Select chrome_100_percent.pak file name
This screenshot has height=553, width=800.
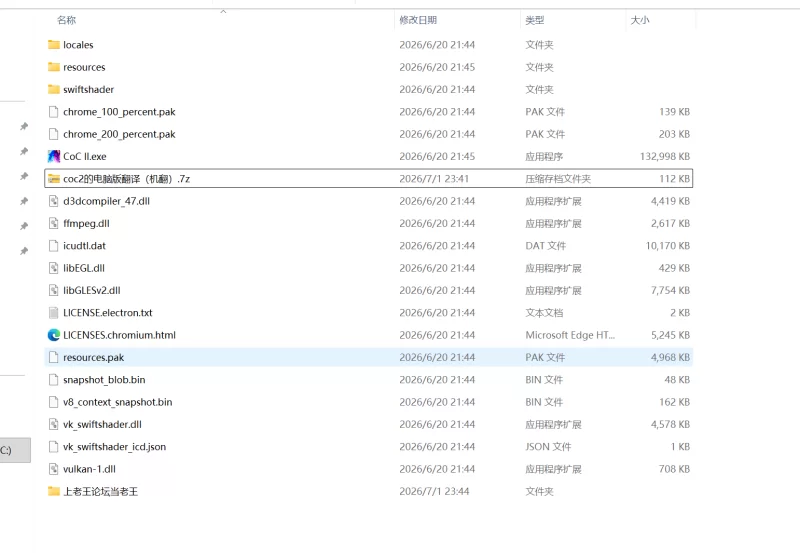coord(119,112)
